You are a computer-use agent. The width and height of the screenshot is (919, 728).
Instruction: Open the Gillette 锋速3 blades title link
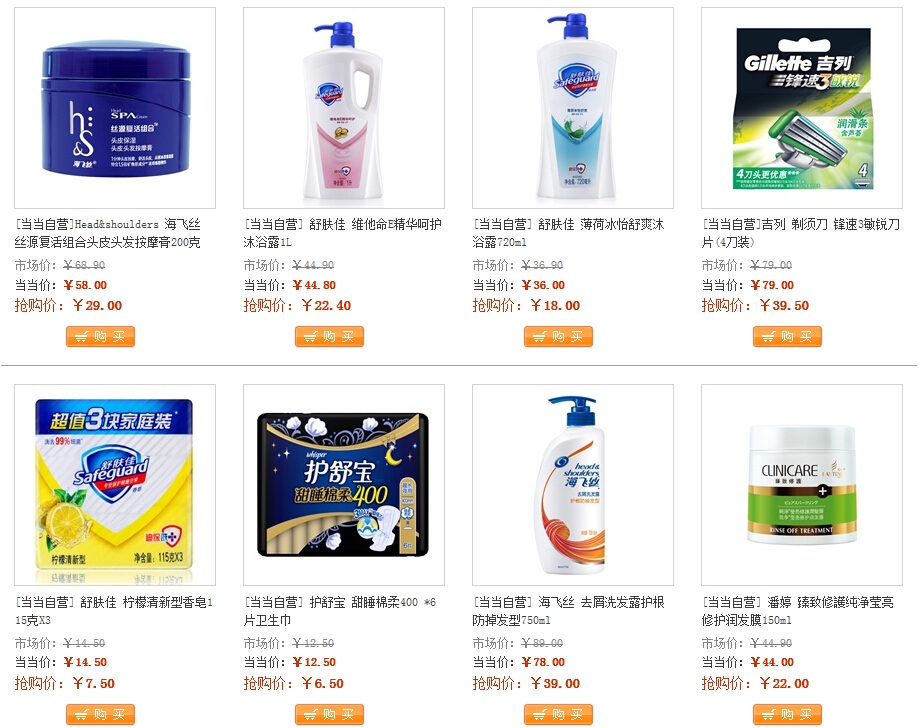[x=801, y=233]
